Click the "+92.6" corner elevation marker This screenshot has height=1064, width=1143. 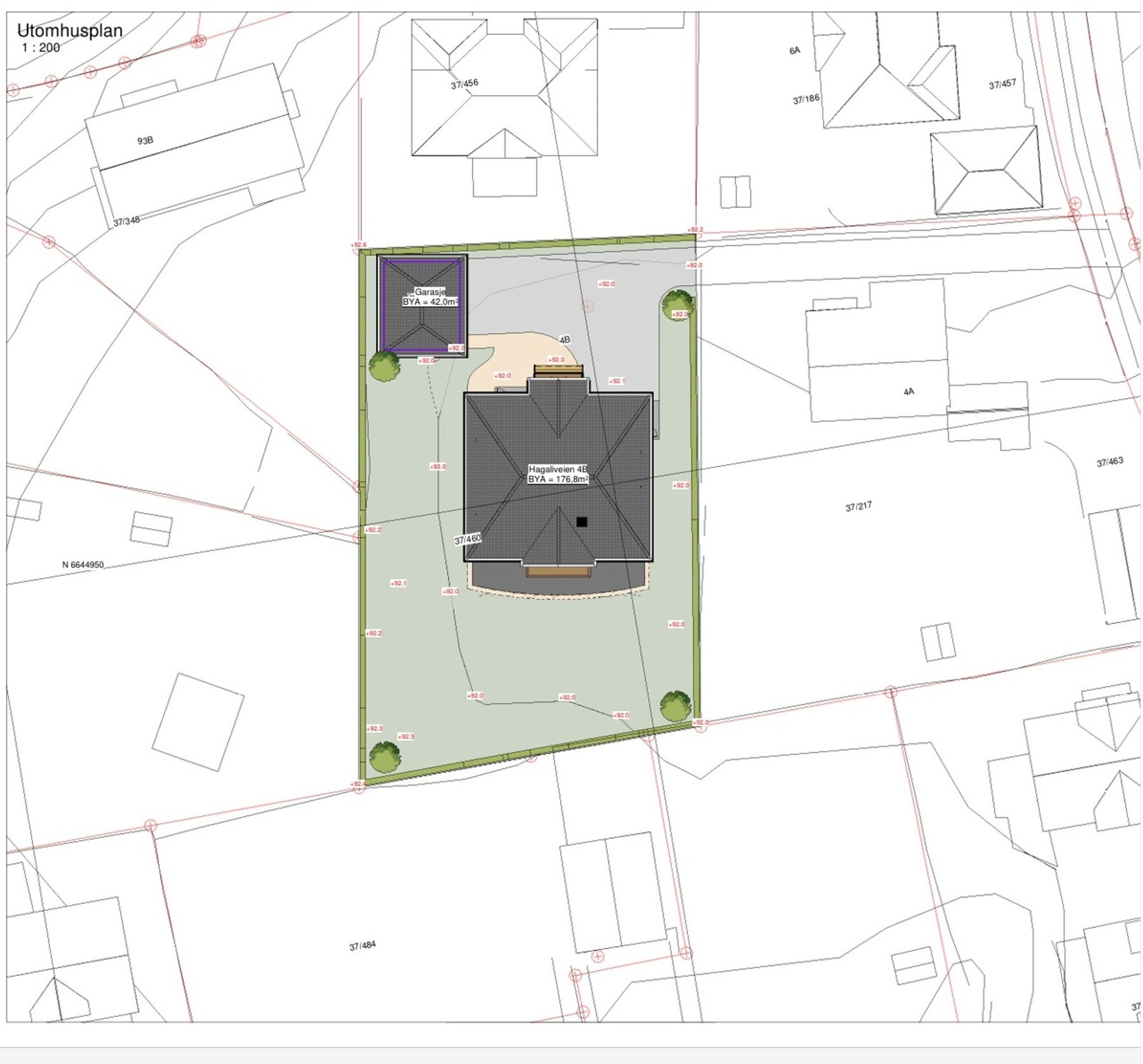tap(359, 245)
